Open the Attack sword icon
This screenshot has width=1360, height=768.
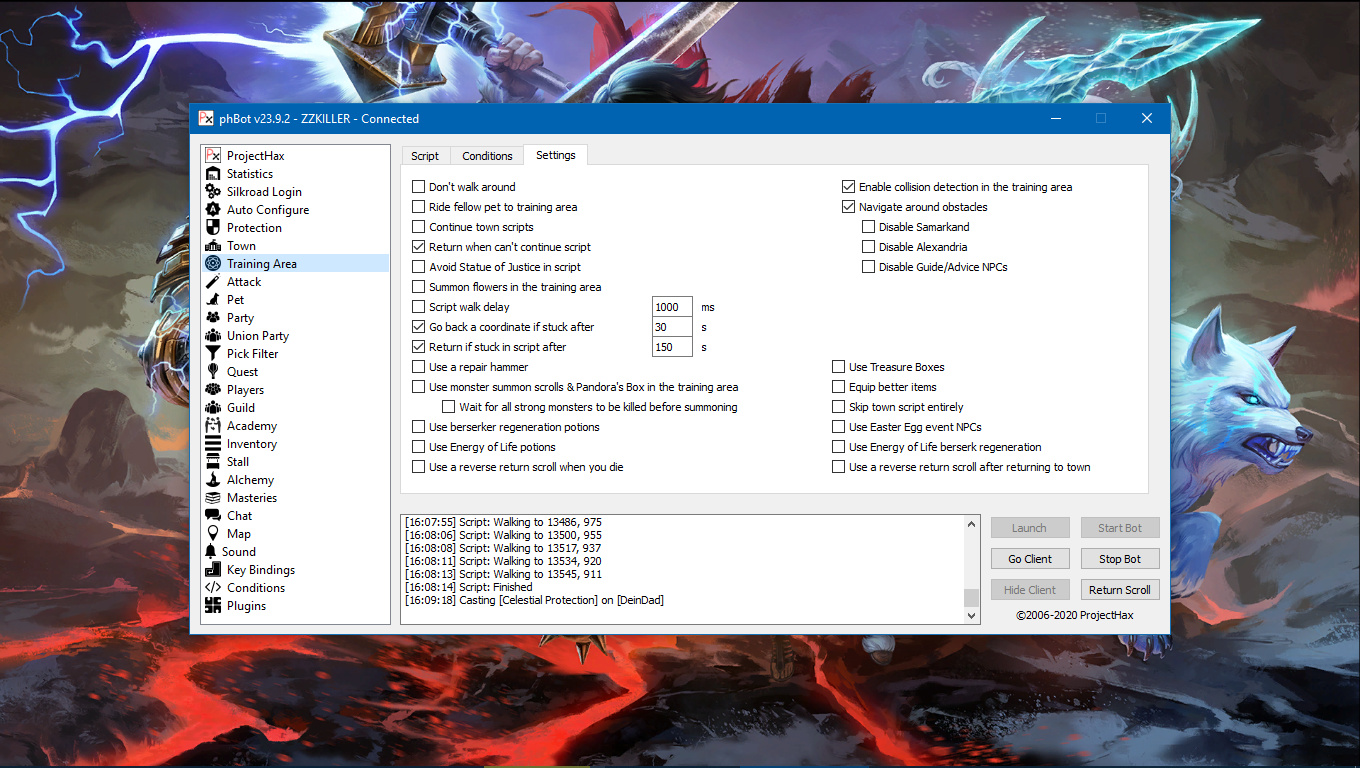point(212,282)
